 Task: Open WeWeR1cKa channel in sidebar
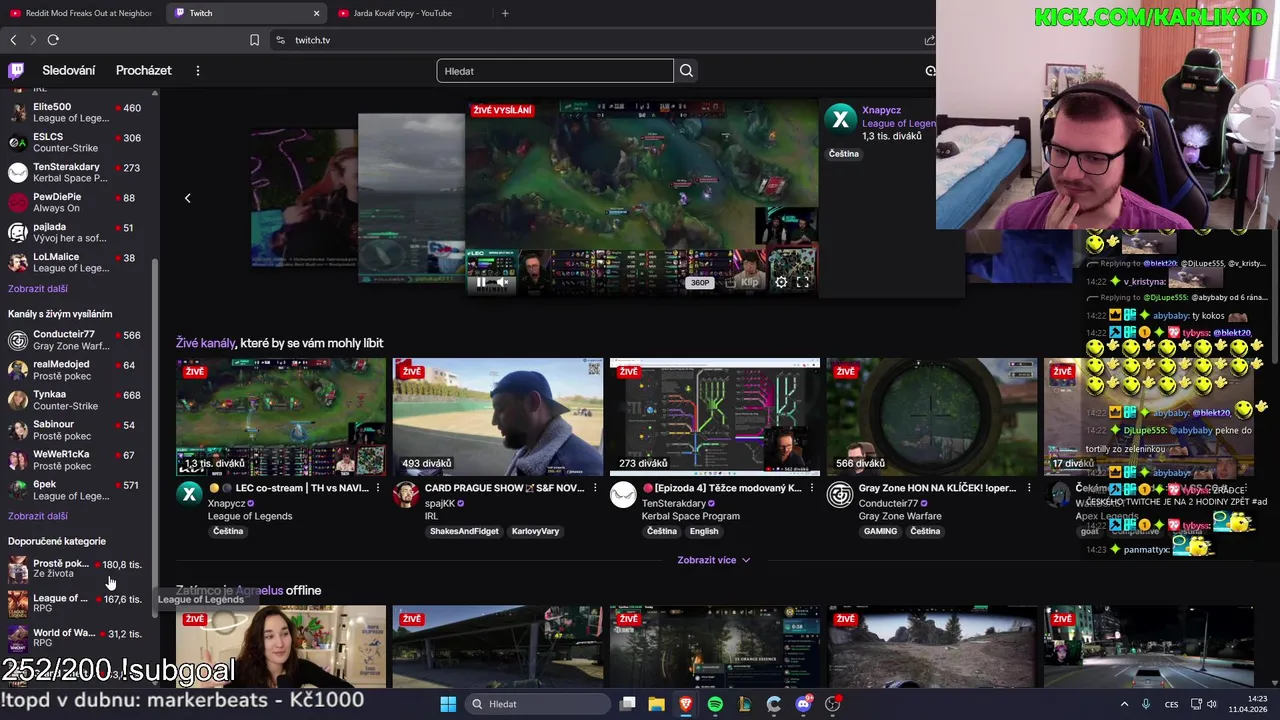[75, 460]
